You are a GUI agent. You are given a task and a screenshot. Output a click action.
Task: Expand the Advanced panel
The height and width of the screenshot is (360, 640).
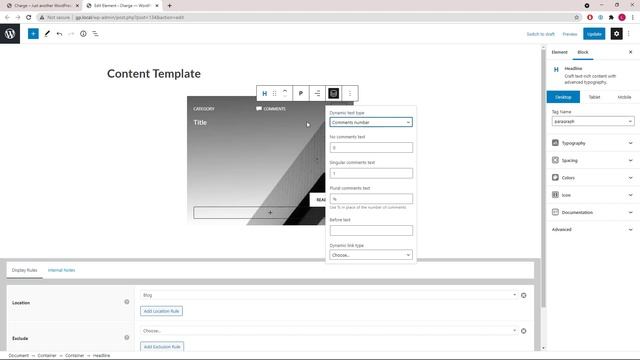point(593,229)
